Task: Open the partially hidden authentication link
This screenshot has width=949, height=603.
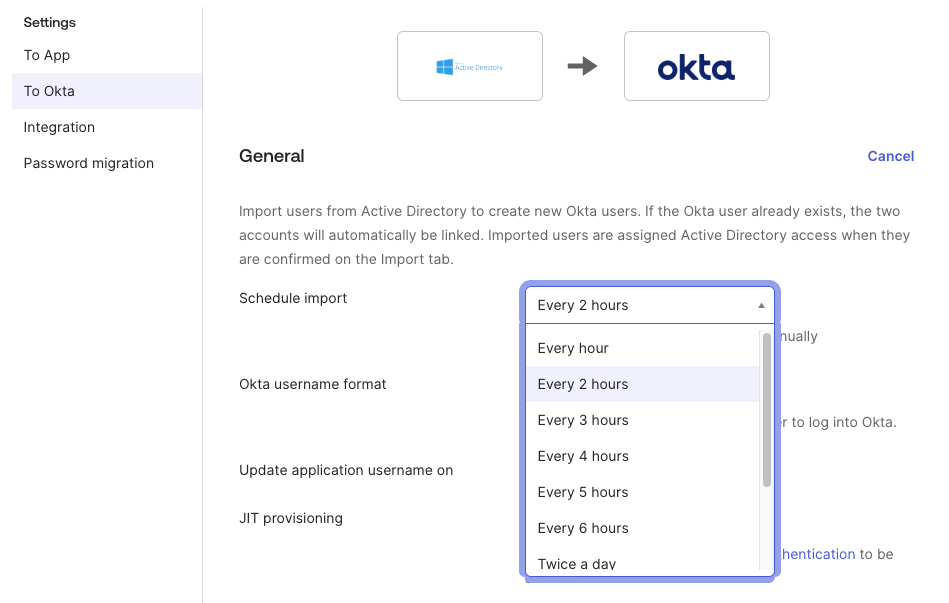Action: pyautogui.click(x=818, y=554)
